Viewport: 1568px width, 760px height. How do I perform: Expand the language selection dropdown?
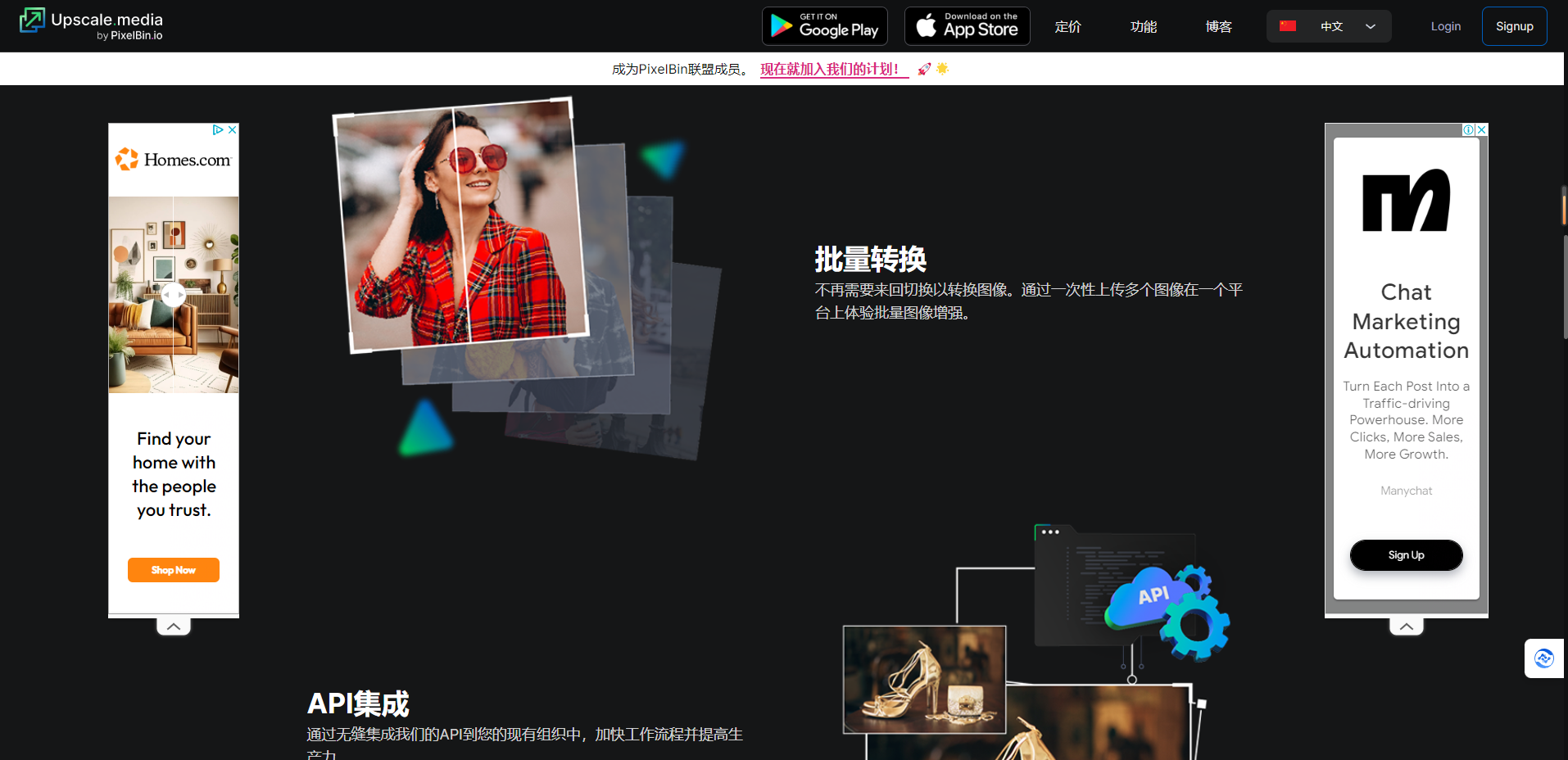[x=1369, y=25]
